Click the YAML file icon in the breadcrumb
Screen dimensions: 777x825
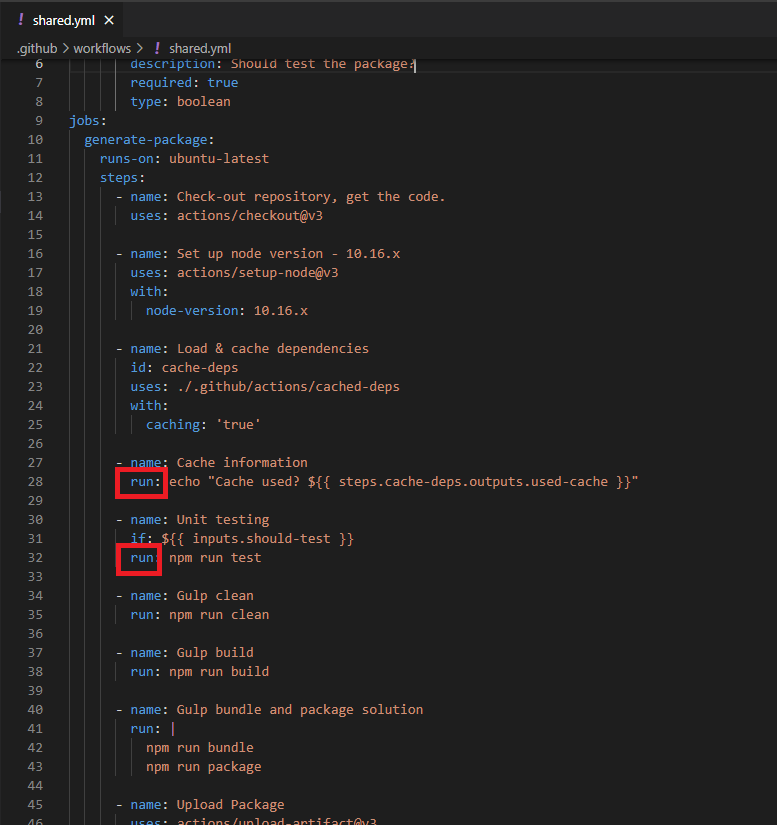157,48
